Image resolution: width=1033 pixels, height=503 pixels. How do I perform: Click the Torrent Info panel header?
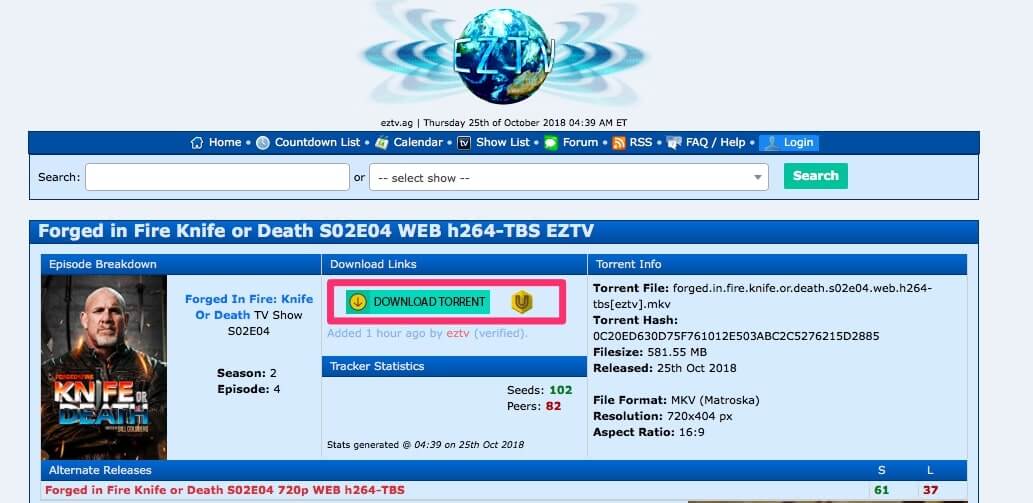coord(777,264)
